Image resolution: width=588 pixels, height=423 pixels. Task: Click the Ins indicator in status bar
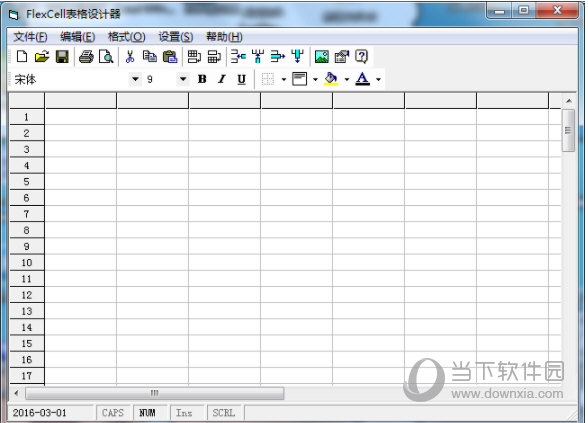pos(184,413)
